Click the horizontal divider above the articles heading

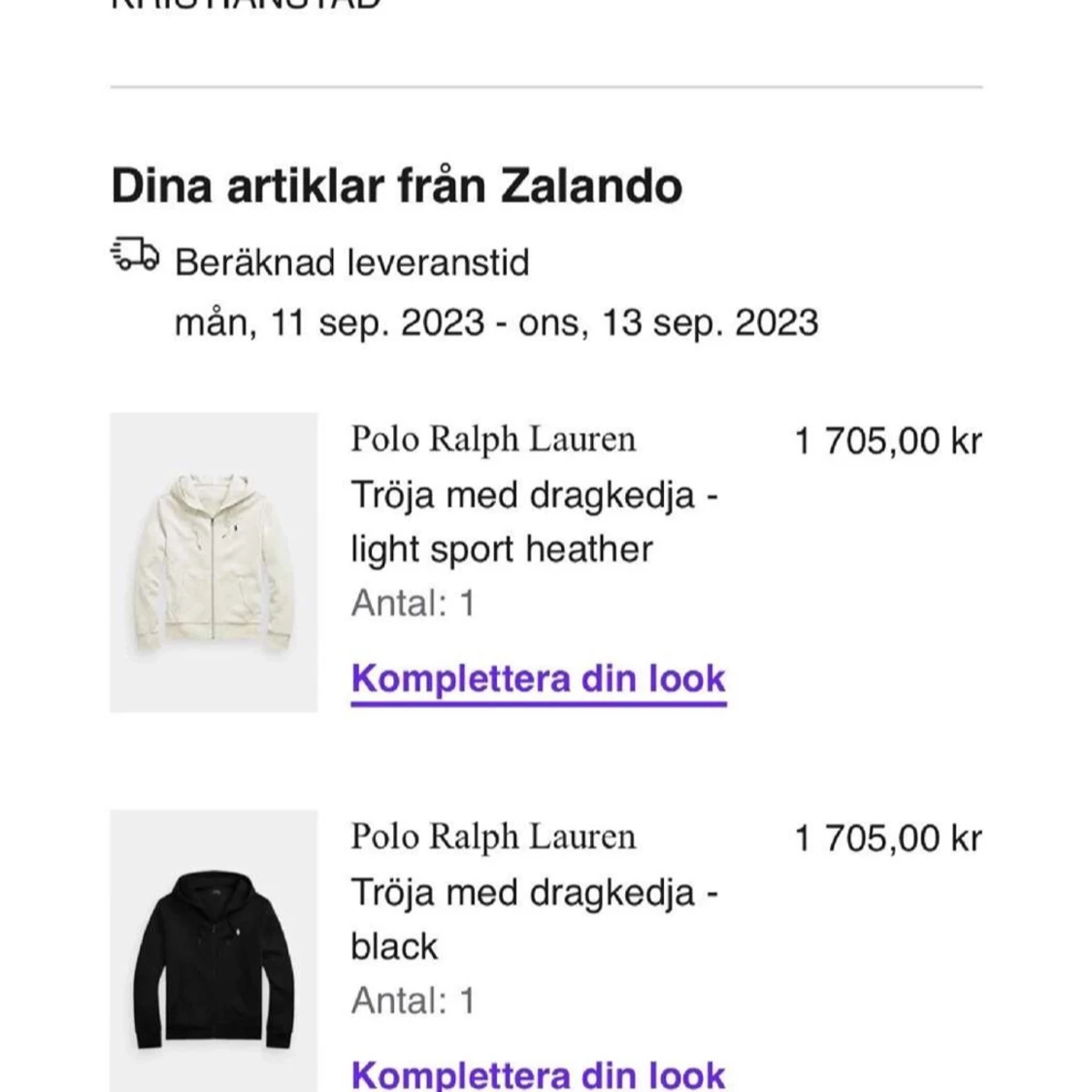point(546,87)
